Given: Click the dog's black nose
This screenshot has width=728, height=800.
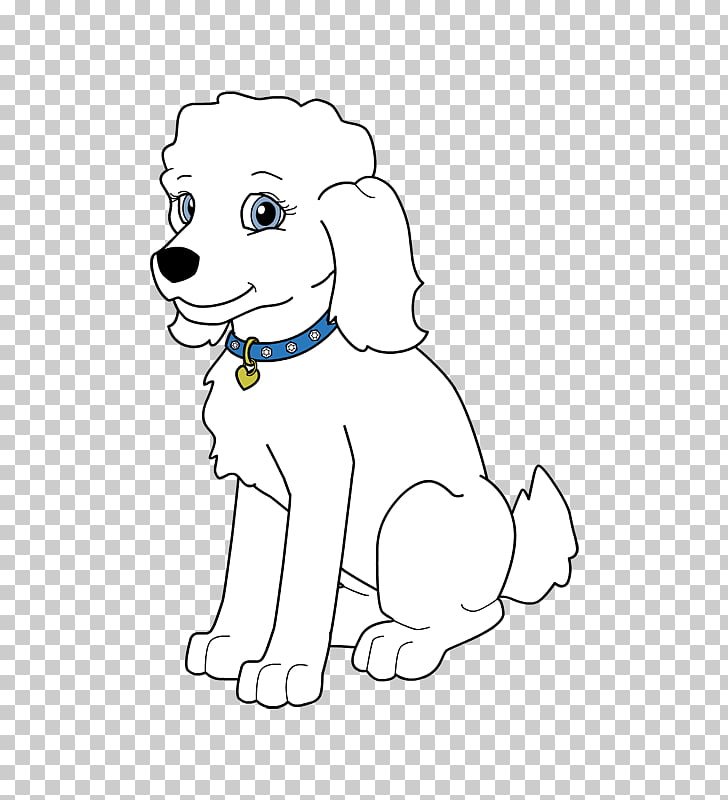Looking at the screenshot, I should [177, 263].
